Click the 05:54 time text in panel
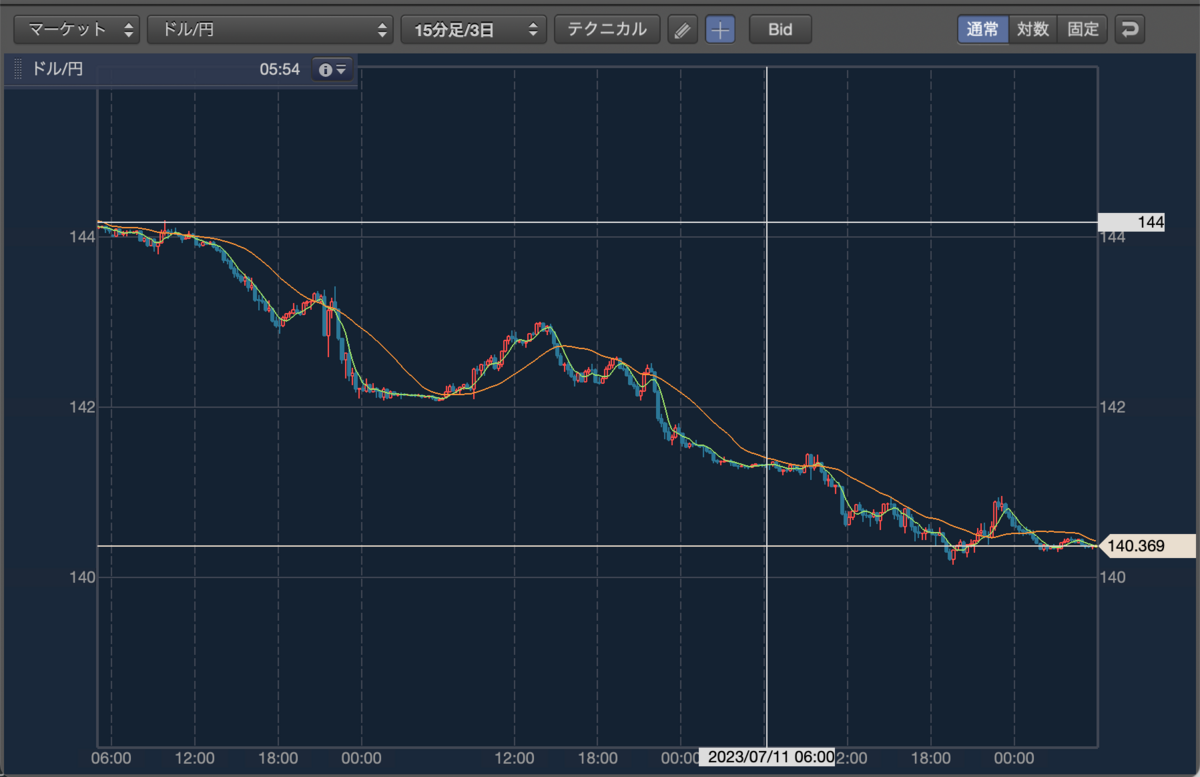1200x777 pixels. click(279, 70)
